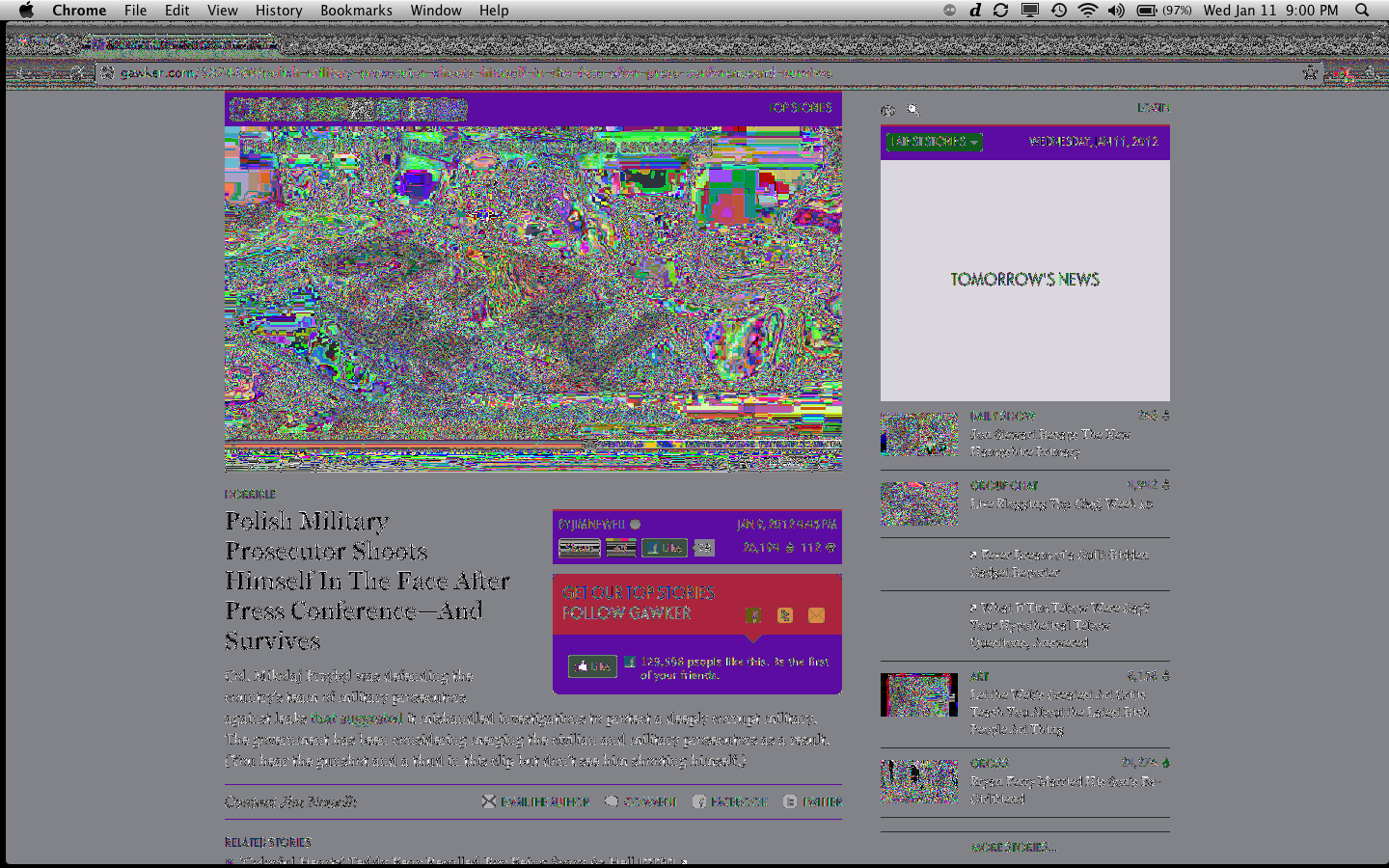Click the Group Chat story thumbnail
Viewport: 1389px width, 868px height.
coord(919,503)
